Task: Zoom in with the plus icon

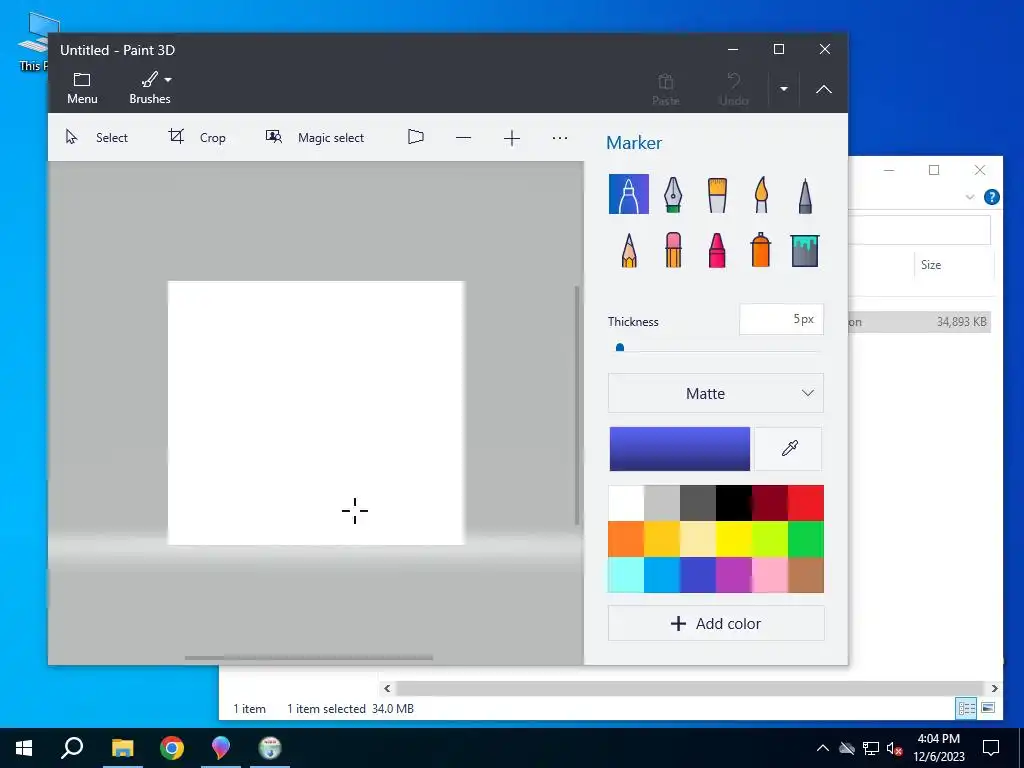Action: (x=512, y=138)
